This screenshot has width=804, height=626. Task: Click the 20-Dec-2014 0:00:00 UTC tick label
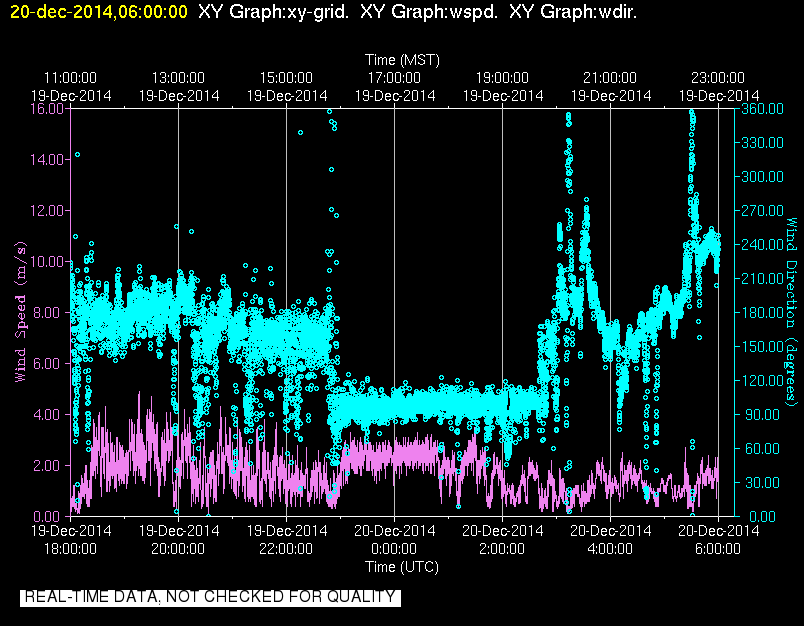[x=394, y=539]
